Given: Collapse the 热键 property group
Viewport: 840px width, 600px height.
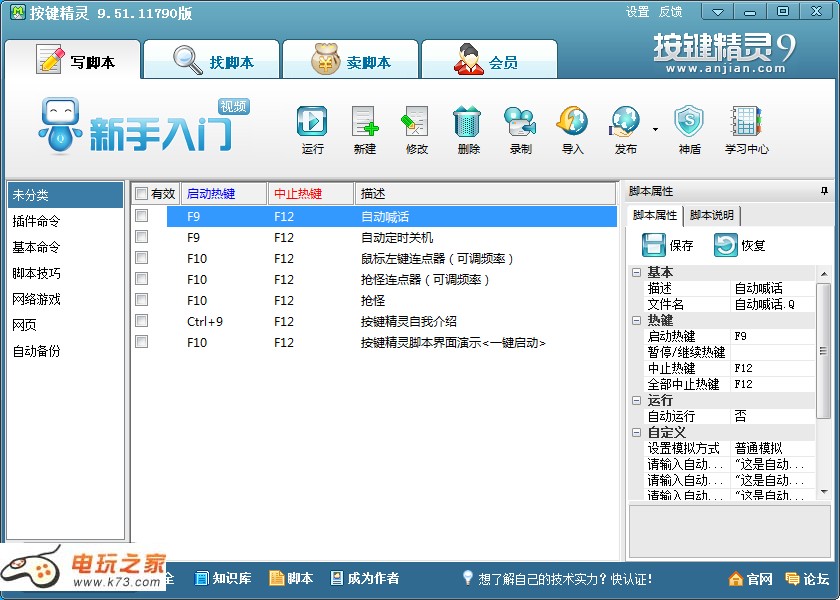Looking at the screenshot, I should (636, 320).
